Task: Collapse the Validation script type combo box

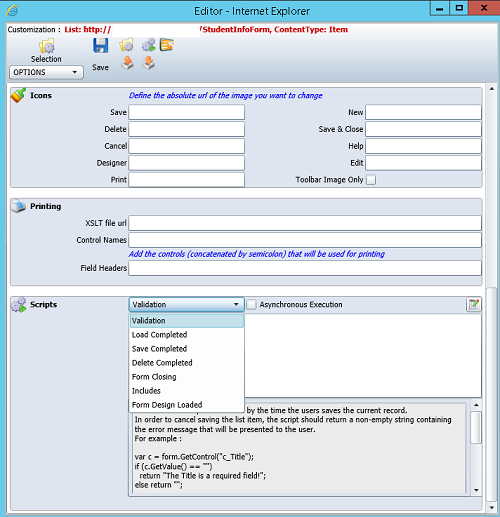Action: (x=187, y=304)
